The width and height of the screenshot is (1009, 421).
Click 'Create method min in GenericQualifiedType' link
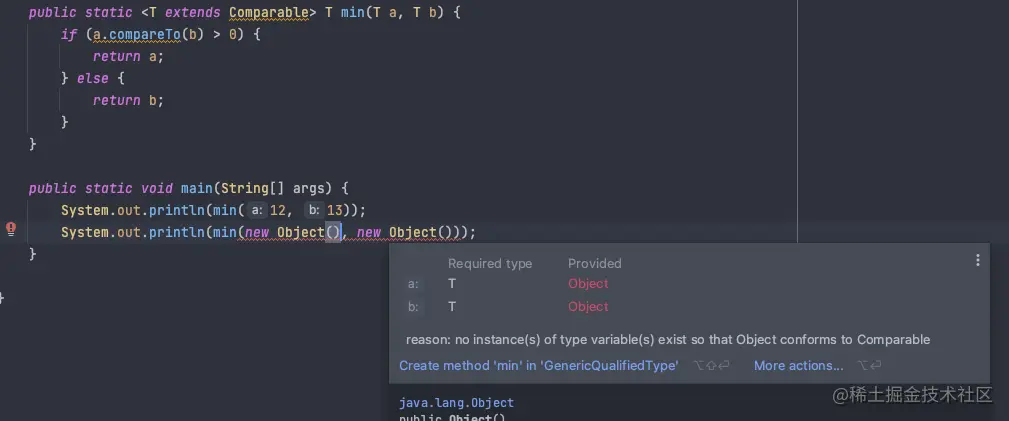click(539, 366)
